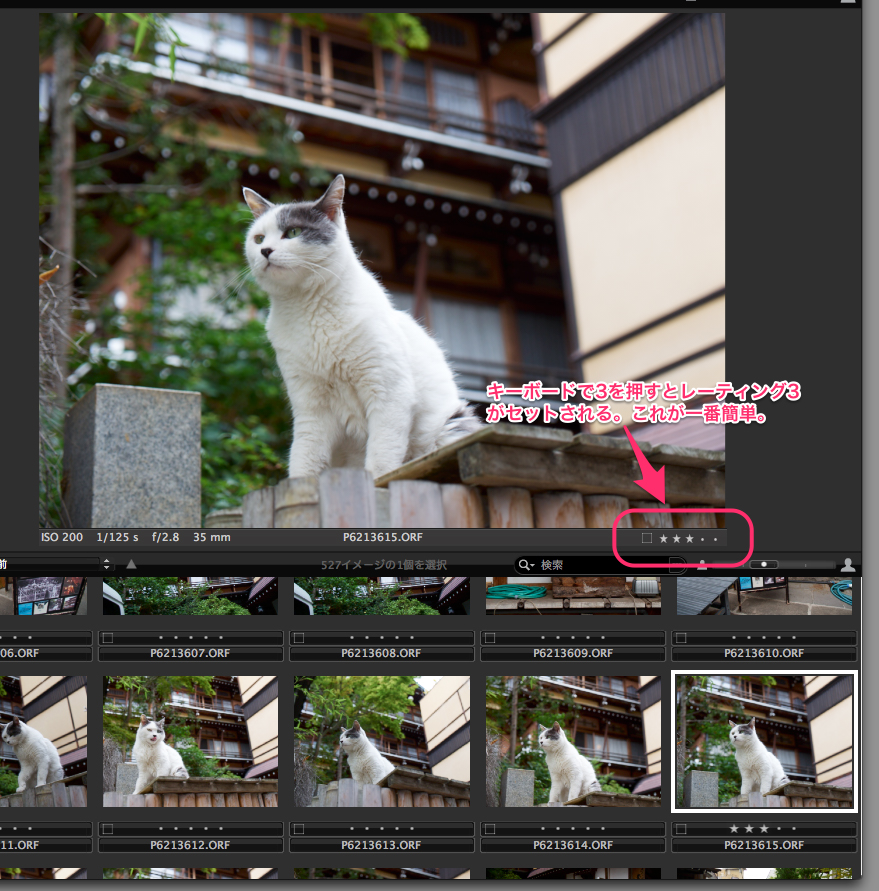The width and height of the screenshot is (879, 891).
Task: Click the P6213610.ORF filename label
Action: 762,653
